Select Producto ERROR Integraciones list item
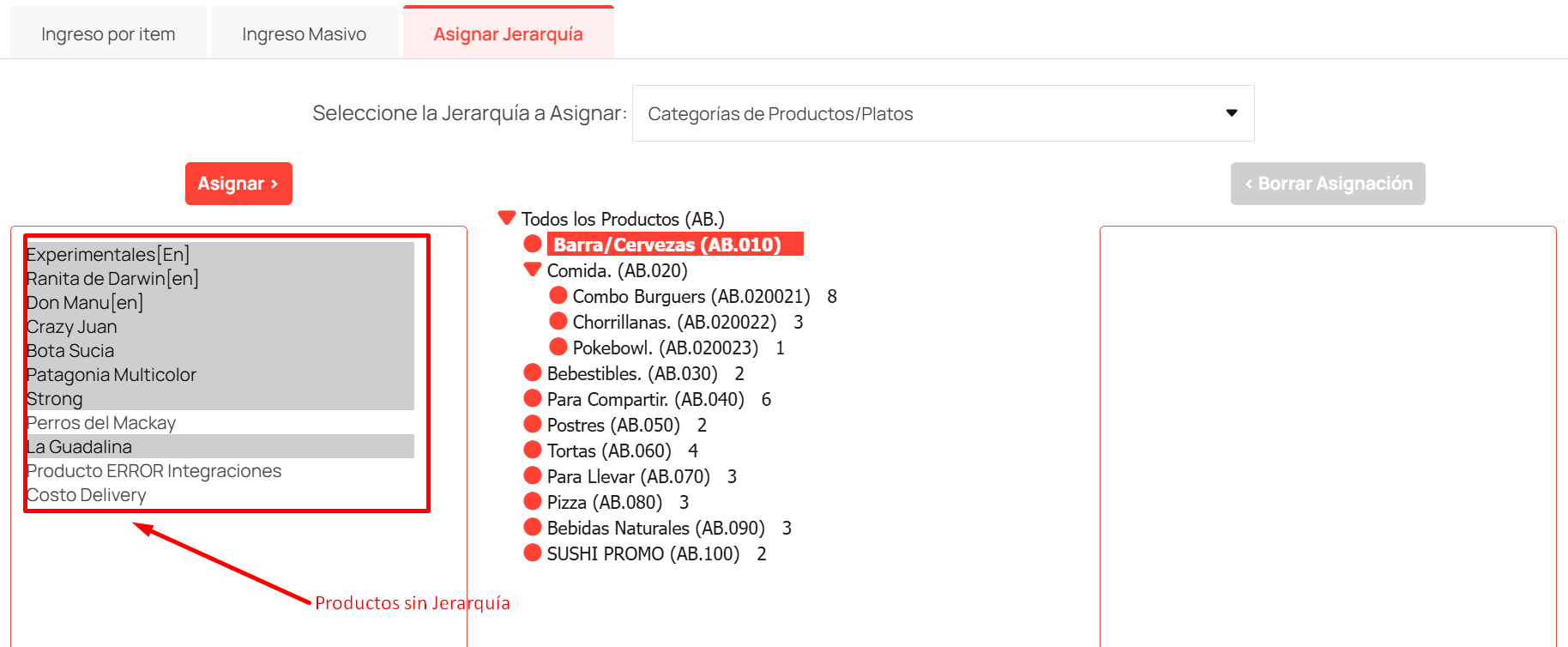 154,471
